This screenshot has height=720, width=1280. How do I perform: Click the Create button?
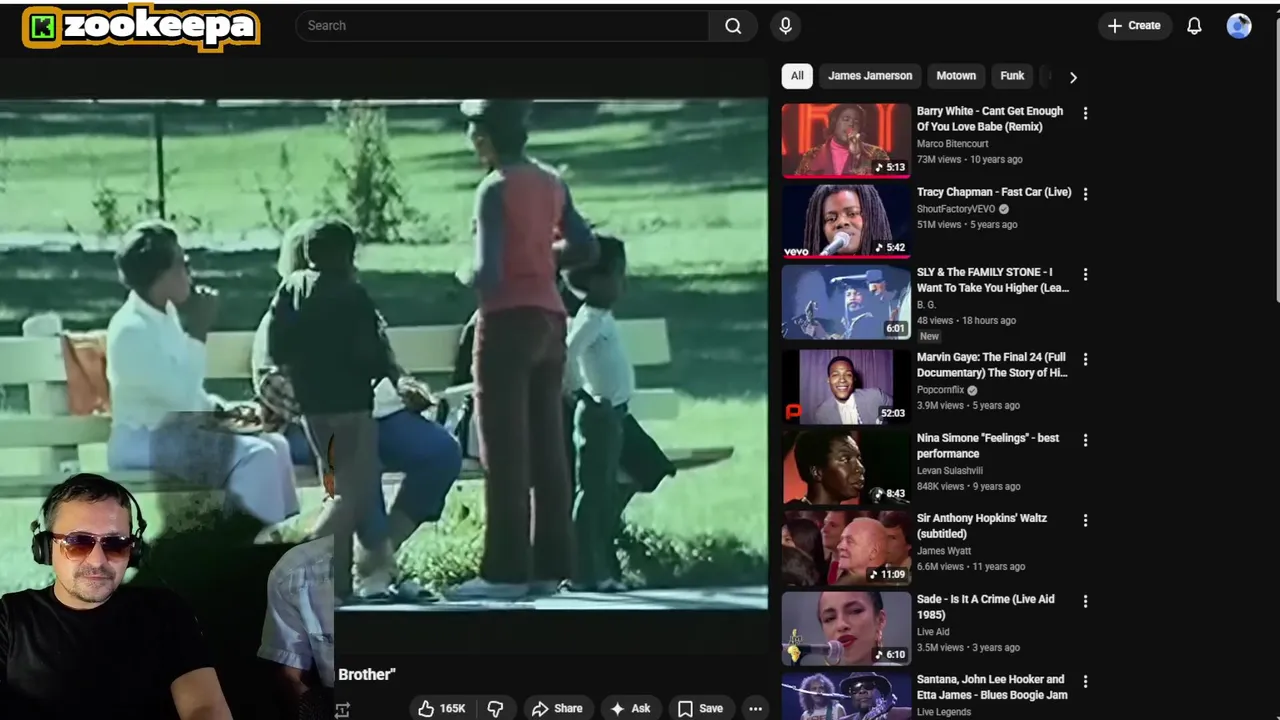(1134, 26)
